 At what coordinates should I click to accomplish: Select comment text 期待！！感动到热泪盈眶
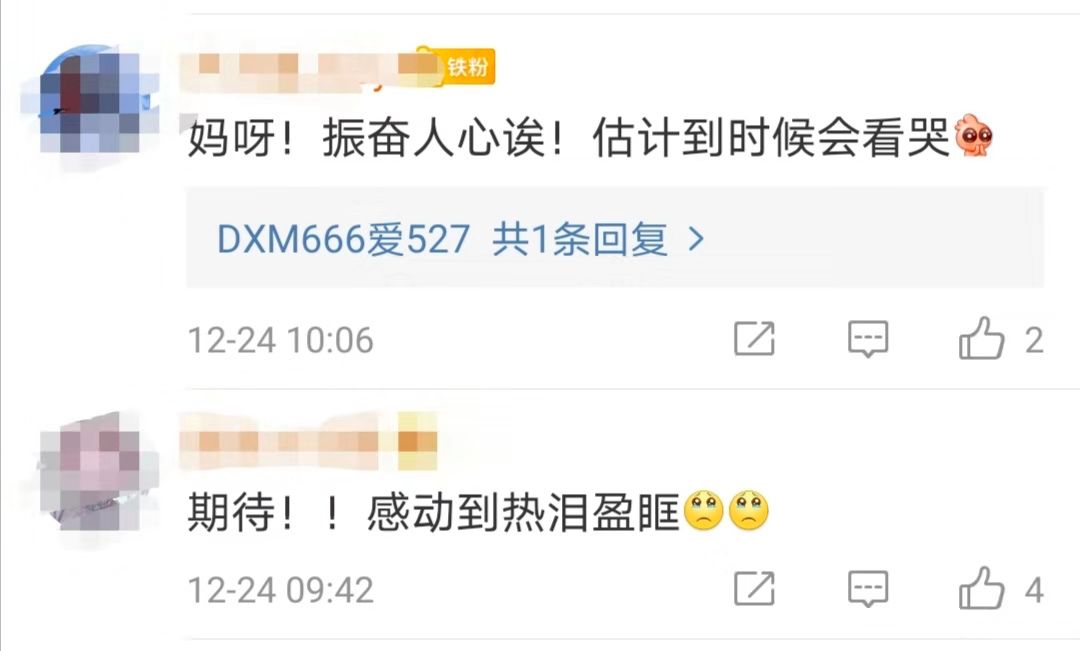click(x=434, y=513)
